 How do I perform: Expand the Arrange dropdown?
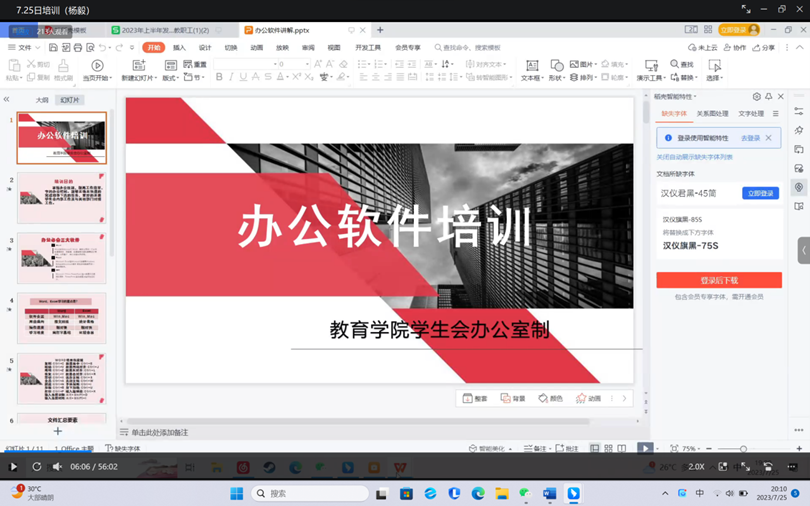584,77
